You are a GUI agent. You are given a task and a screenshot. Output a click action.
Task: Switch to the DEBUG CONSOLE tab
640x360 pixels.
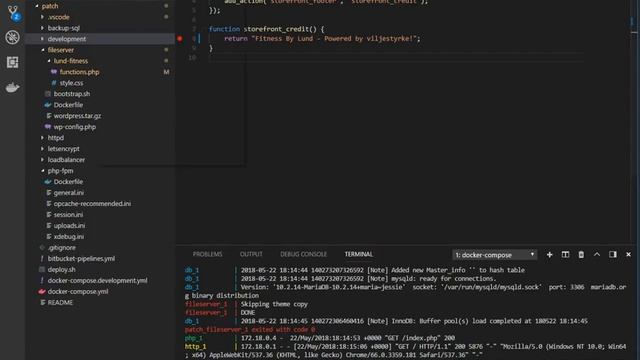[303, 254]
